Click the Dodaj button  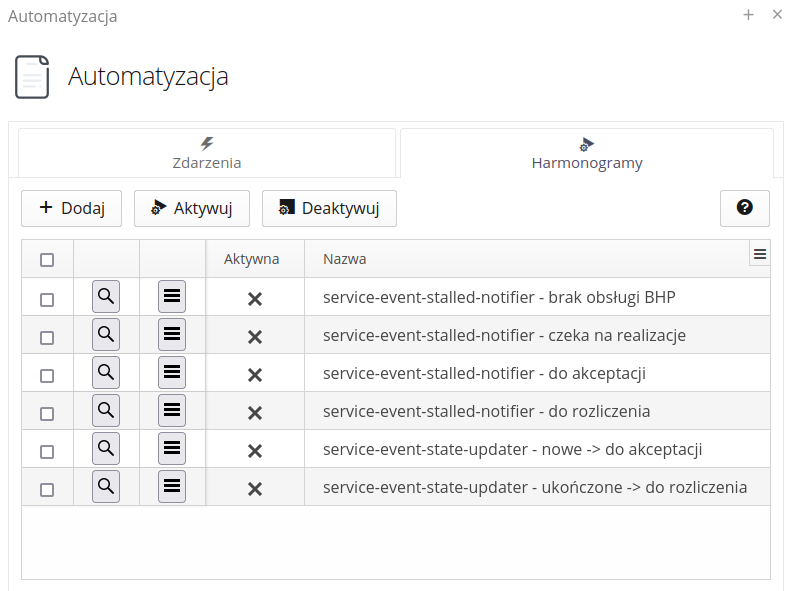coord(71,208)
